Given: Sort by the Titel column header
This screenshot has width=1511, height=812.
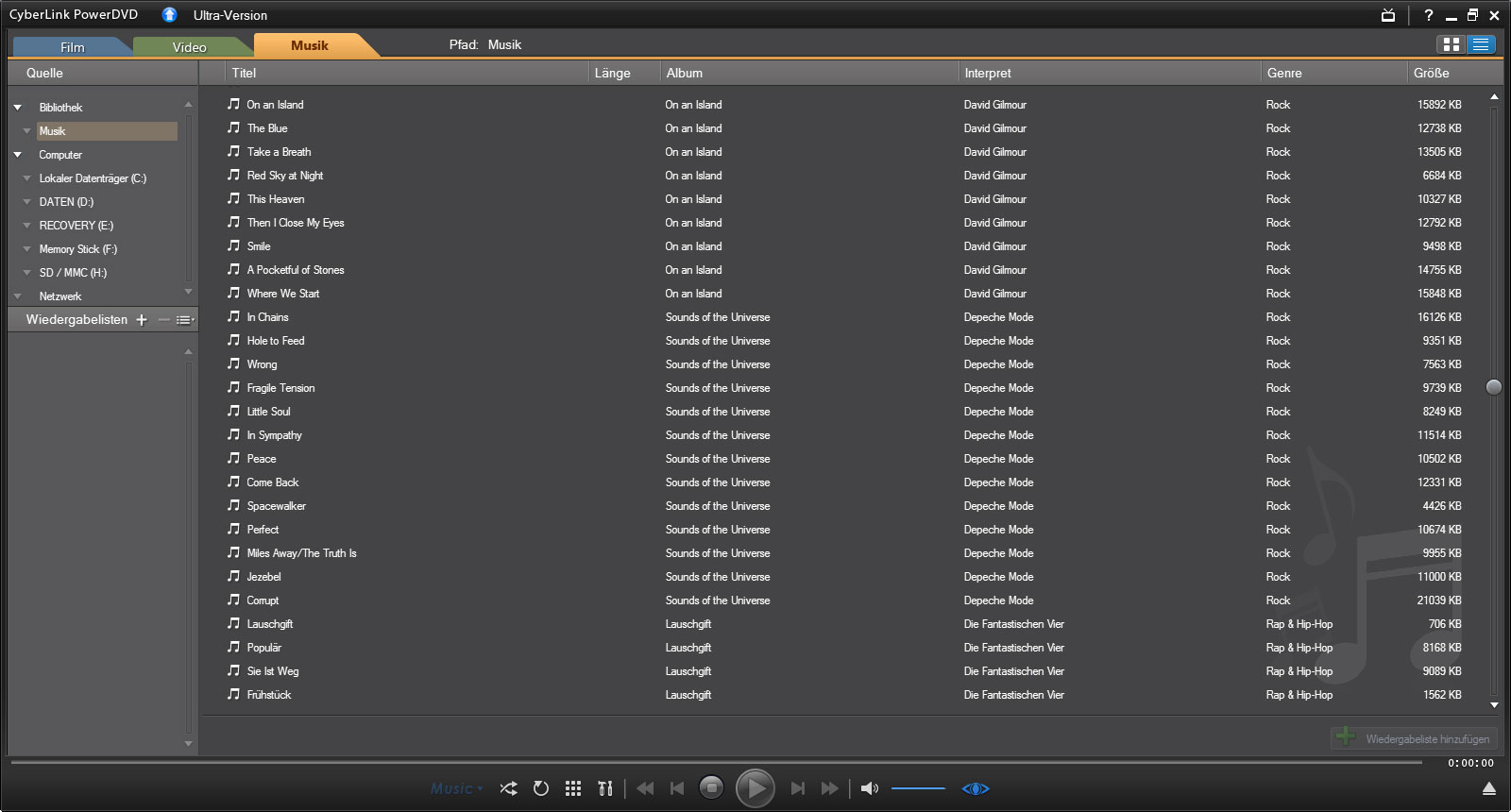Looking at the screenshot, I should click(407, 73).
